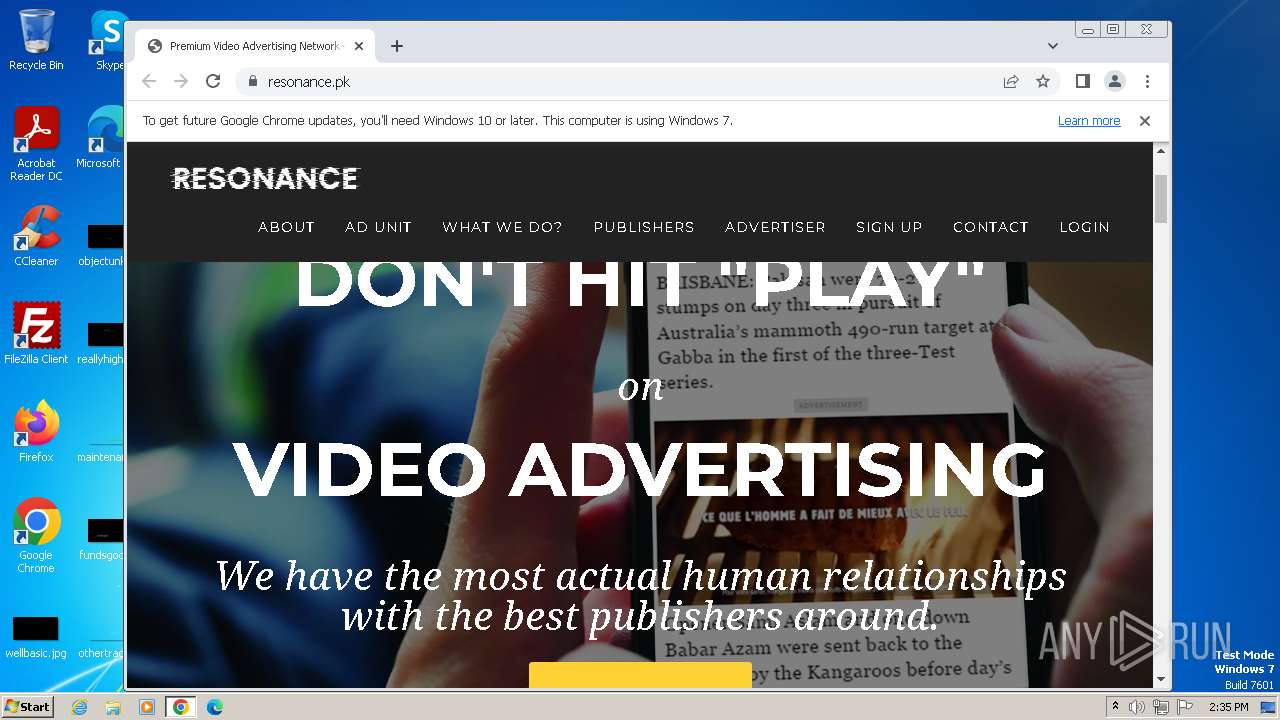Go back to previous page
The image size is (1280, 720).
point(149,82)
